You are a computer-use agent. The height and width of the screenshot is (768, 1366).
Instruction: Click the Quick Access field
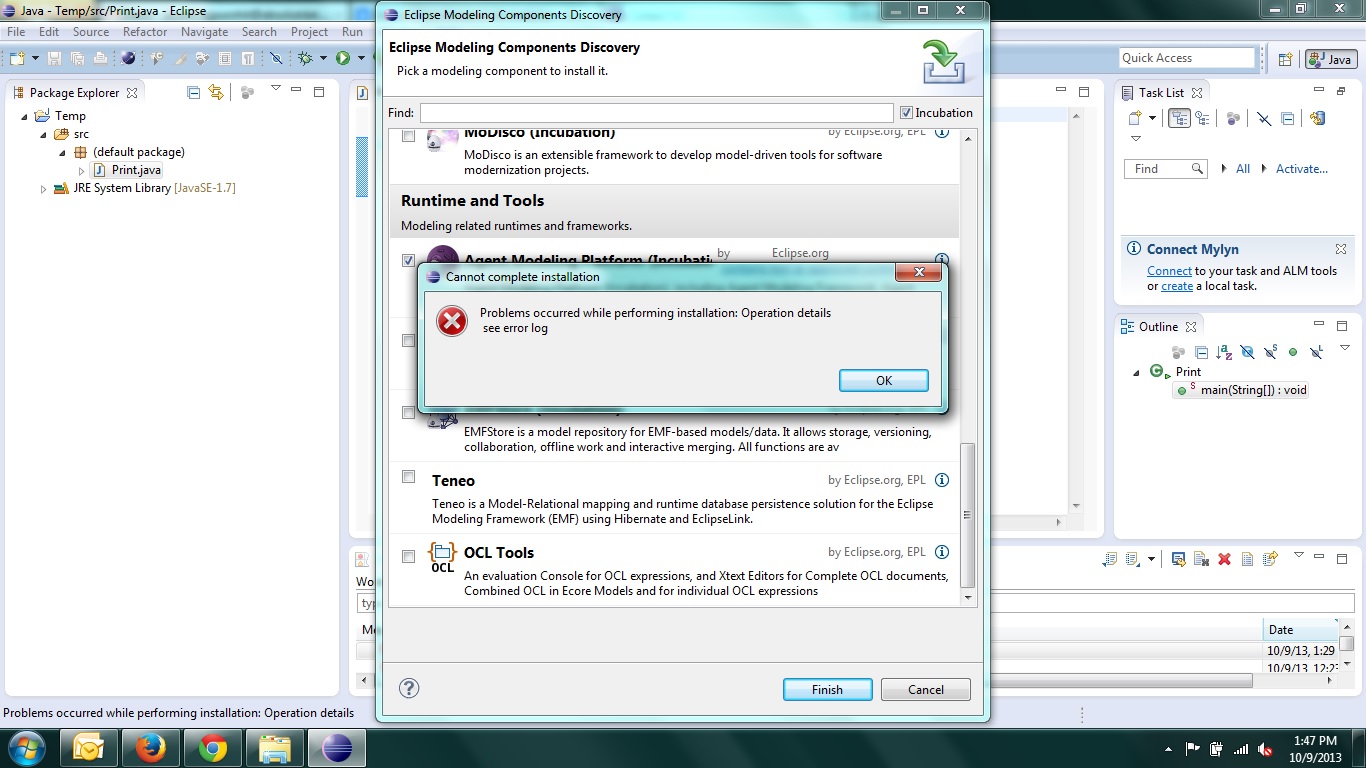coord(1187,58)
